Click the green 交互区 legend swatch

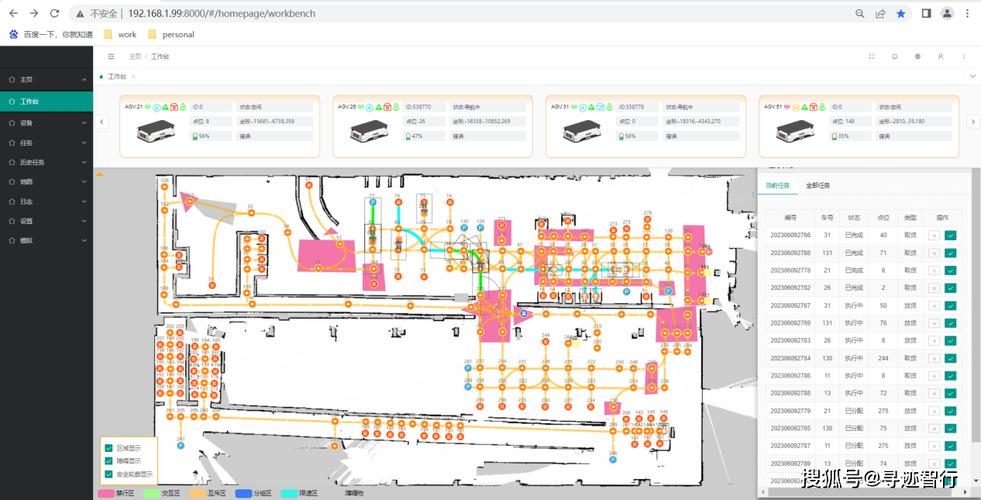coord(152,493)
